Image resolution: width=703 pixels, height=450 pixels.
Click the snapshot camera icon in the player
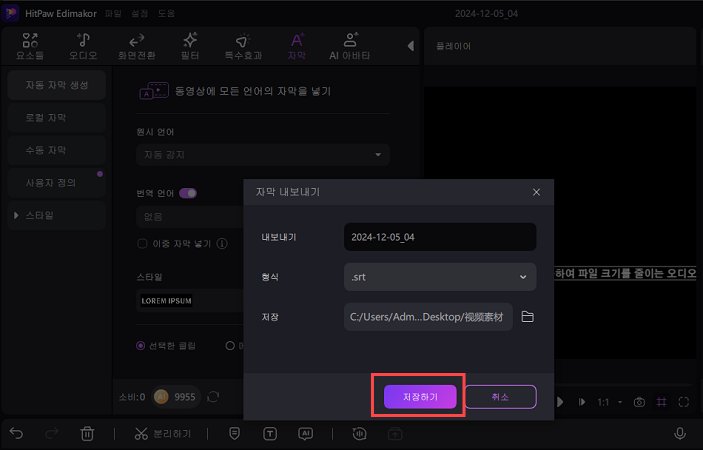[639, 402]
